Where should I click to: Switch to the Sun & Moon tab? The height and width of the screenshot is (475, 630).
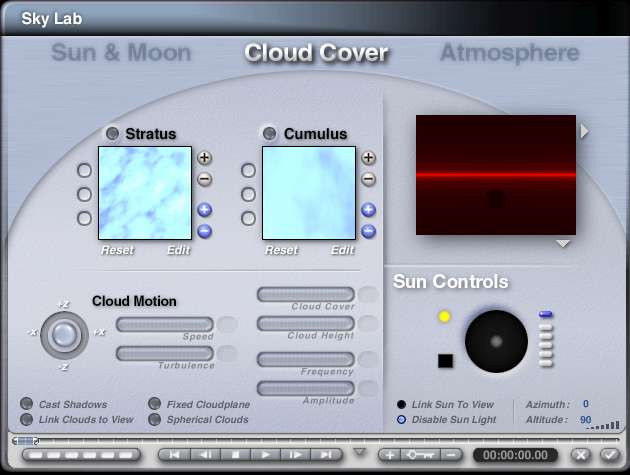click(121, 53)
